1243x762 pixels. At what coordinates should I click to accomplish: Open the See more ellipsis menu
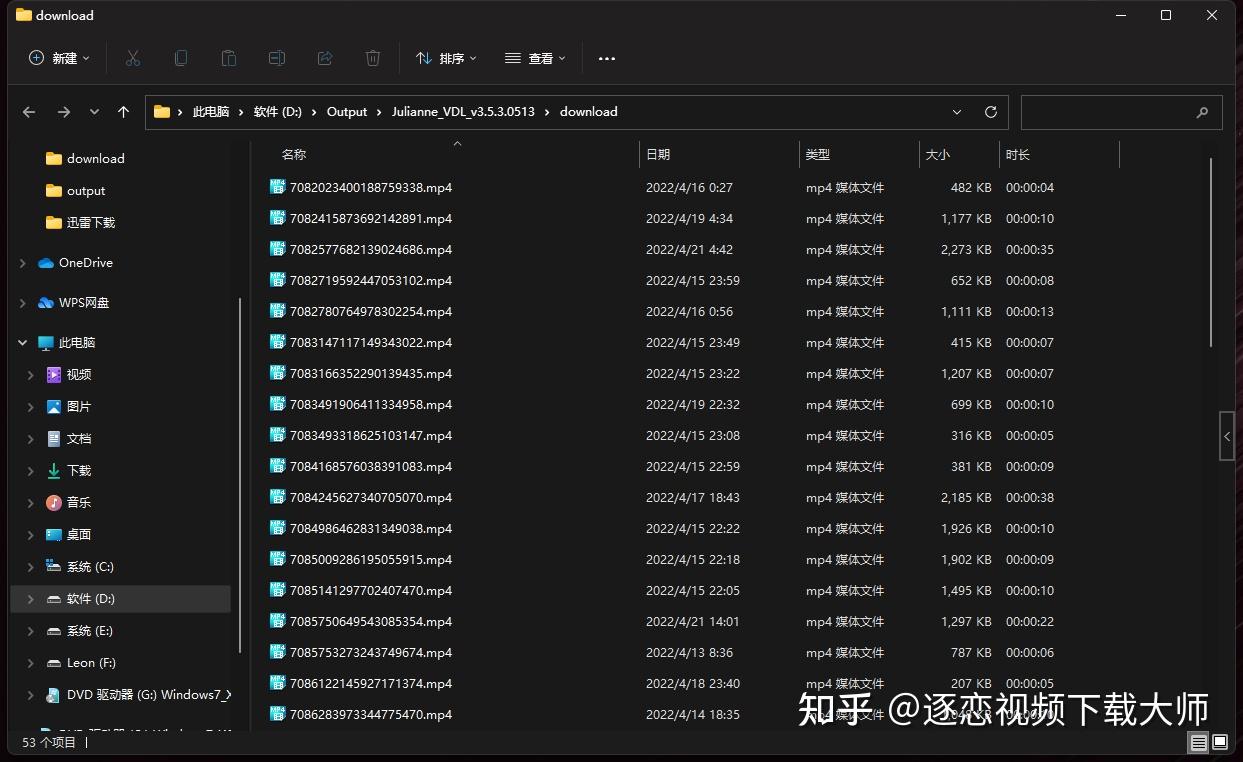[x=607, y=58]
